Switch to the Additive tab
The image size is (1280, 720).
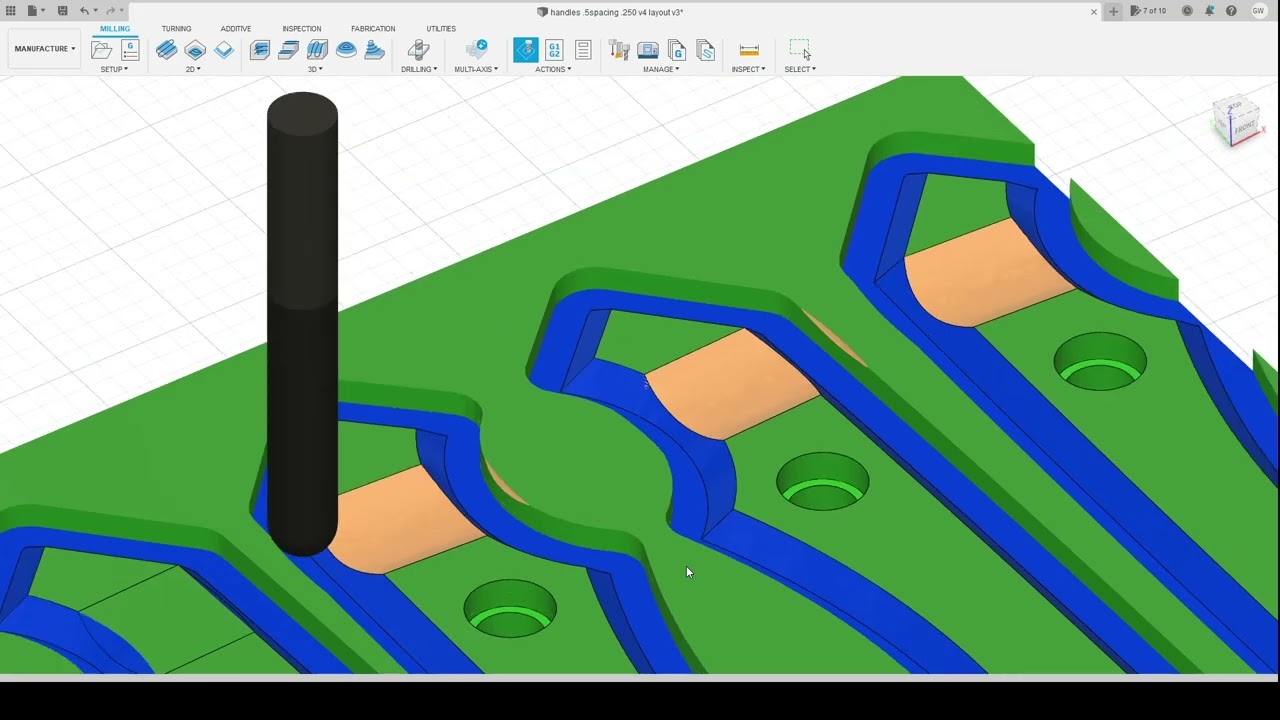tap(236, 29)
